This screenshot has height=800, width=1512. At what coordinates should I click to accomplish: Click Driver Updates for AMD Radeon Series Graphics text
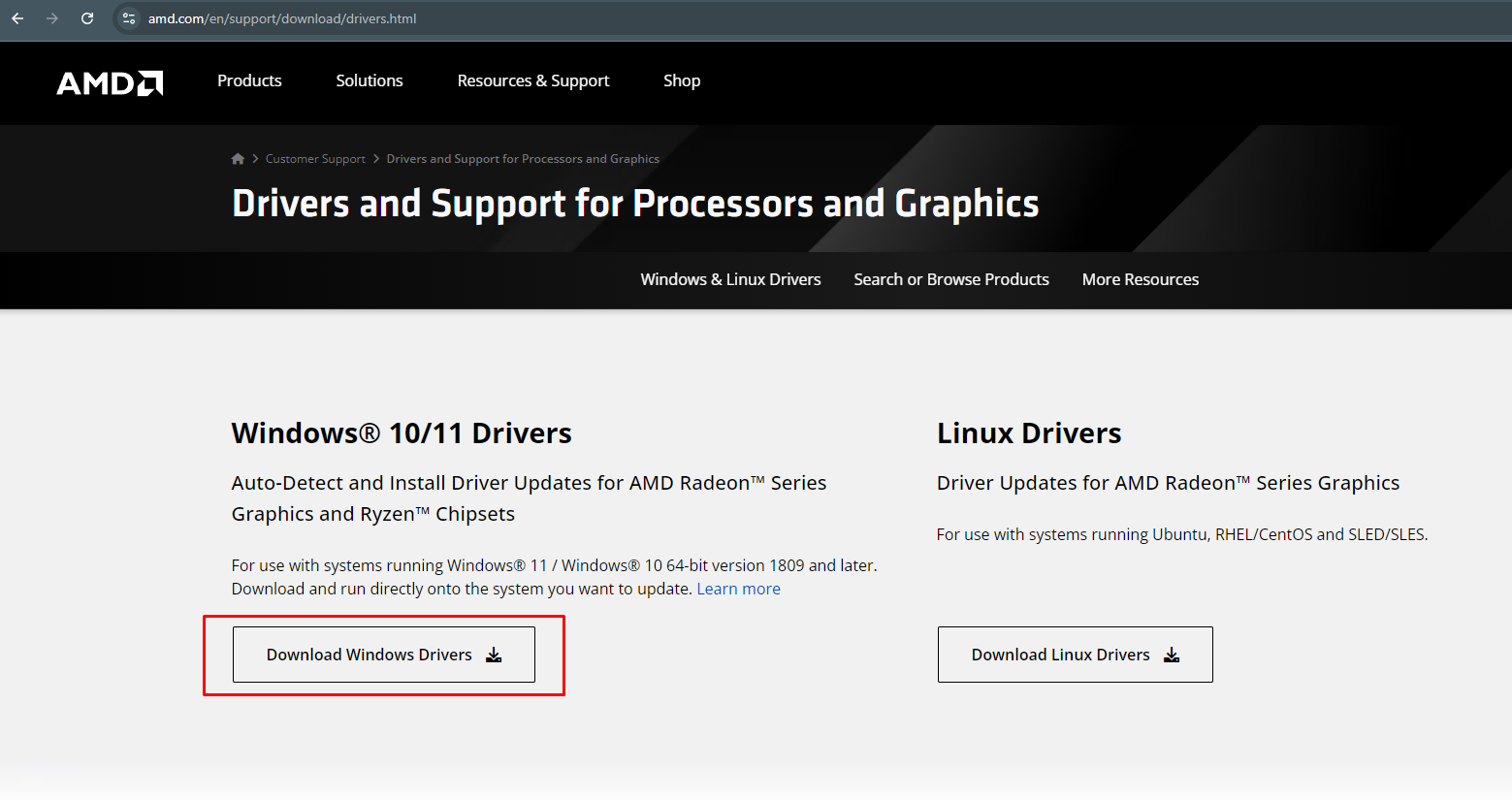pyautogui.click(x=1168, y=483)
